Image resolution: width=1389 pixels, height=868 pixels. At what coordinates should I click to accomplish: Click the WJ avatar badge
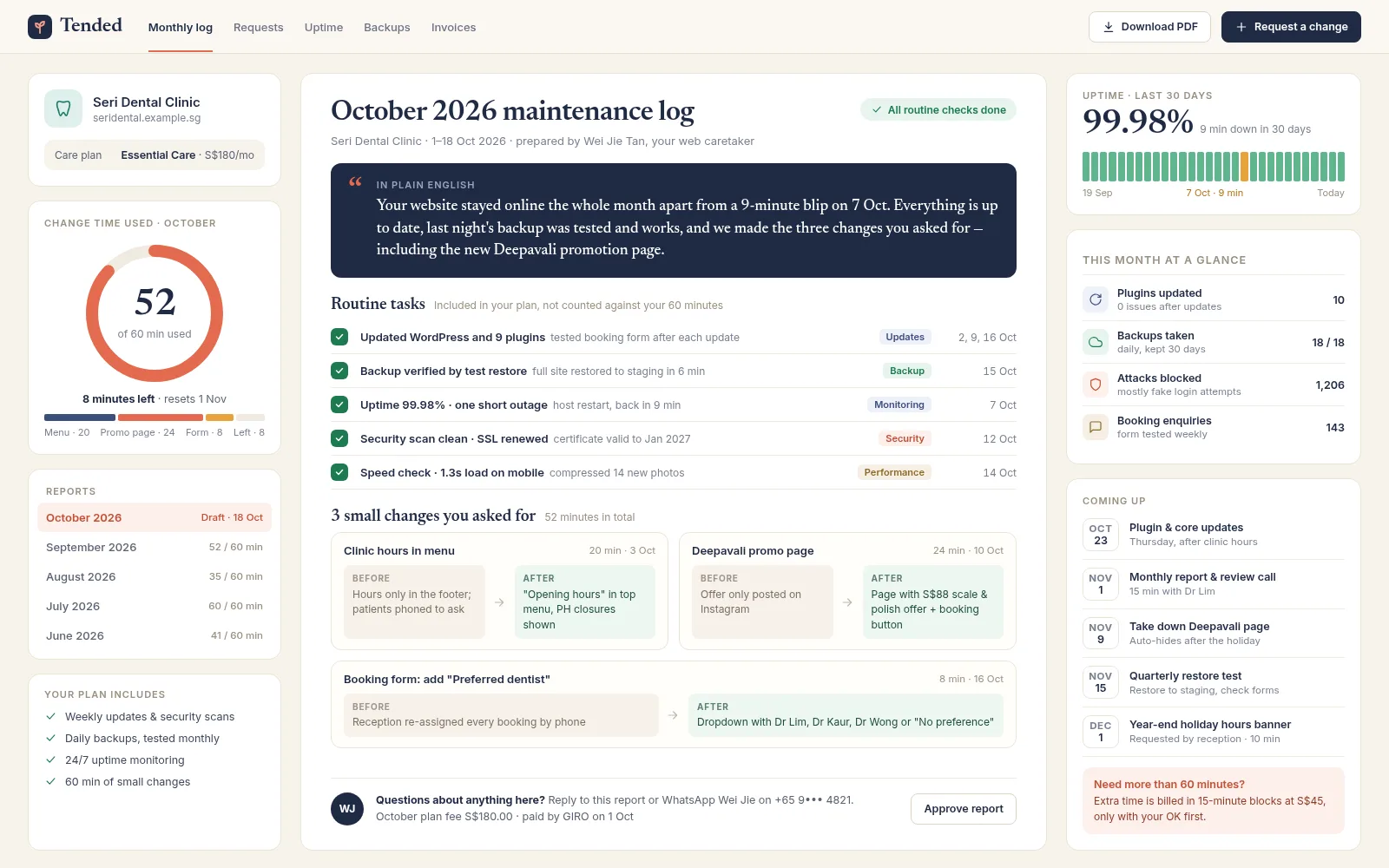pos(347,808)
